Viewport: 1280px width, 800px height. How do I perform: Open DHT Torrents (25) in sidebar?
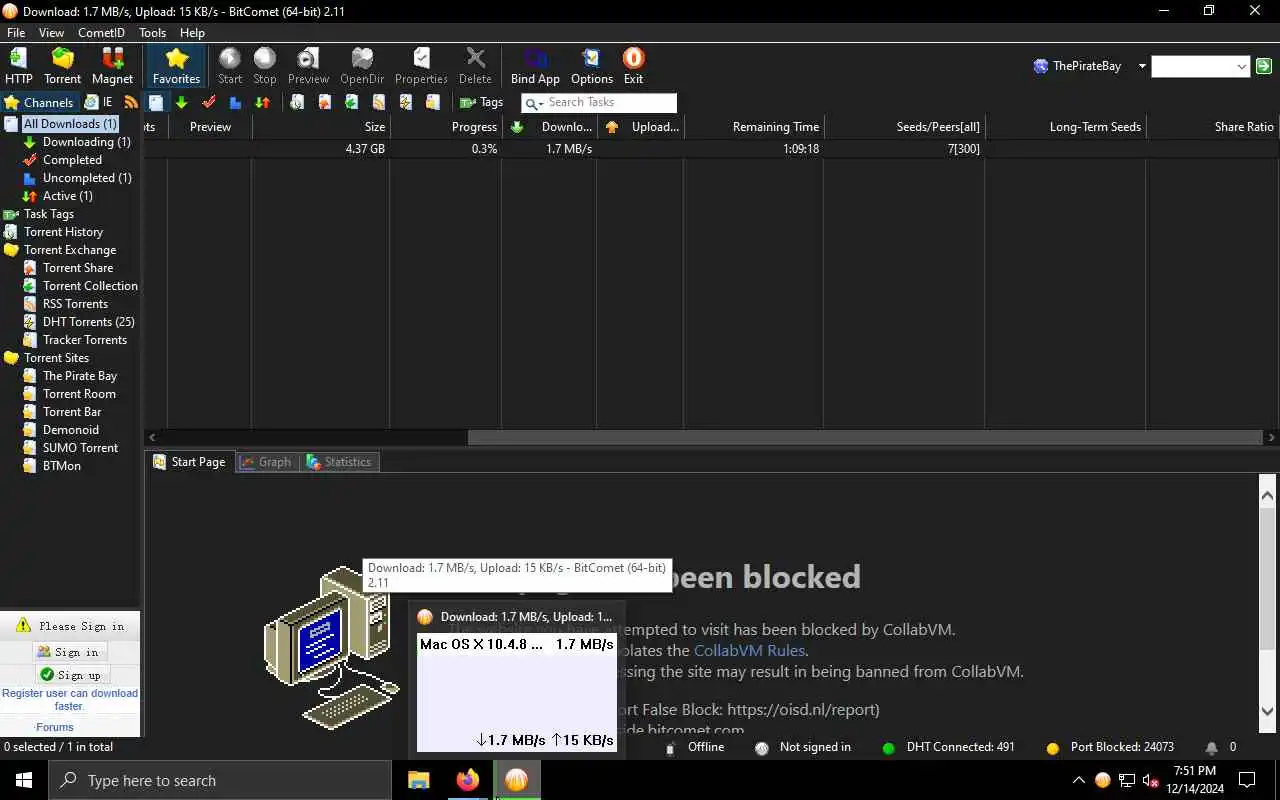click(x=88, y=322)
